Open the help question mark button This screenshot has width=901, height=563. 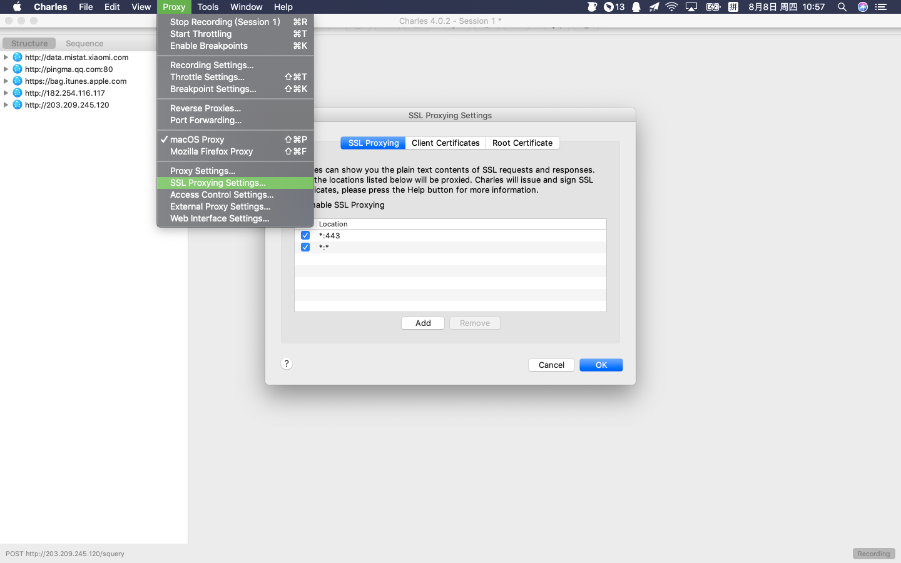click(286, 364)
